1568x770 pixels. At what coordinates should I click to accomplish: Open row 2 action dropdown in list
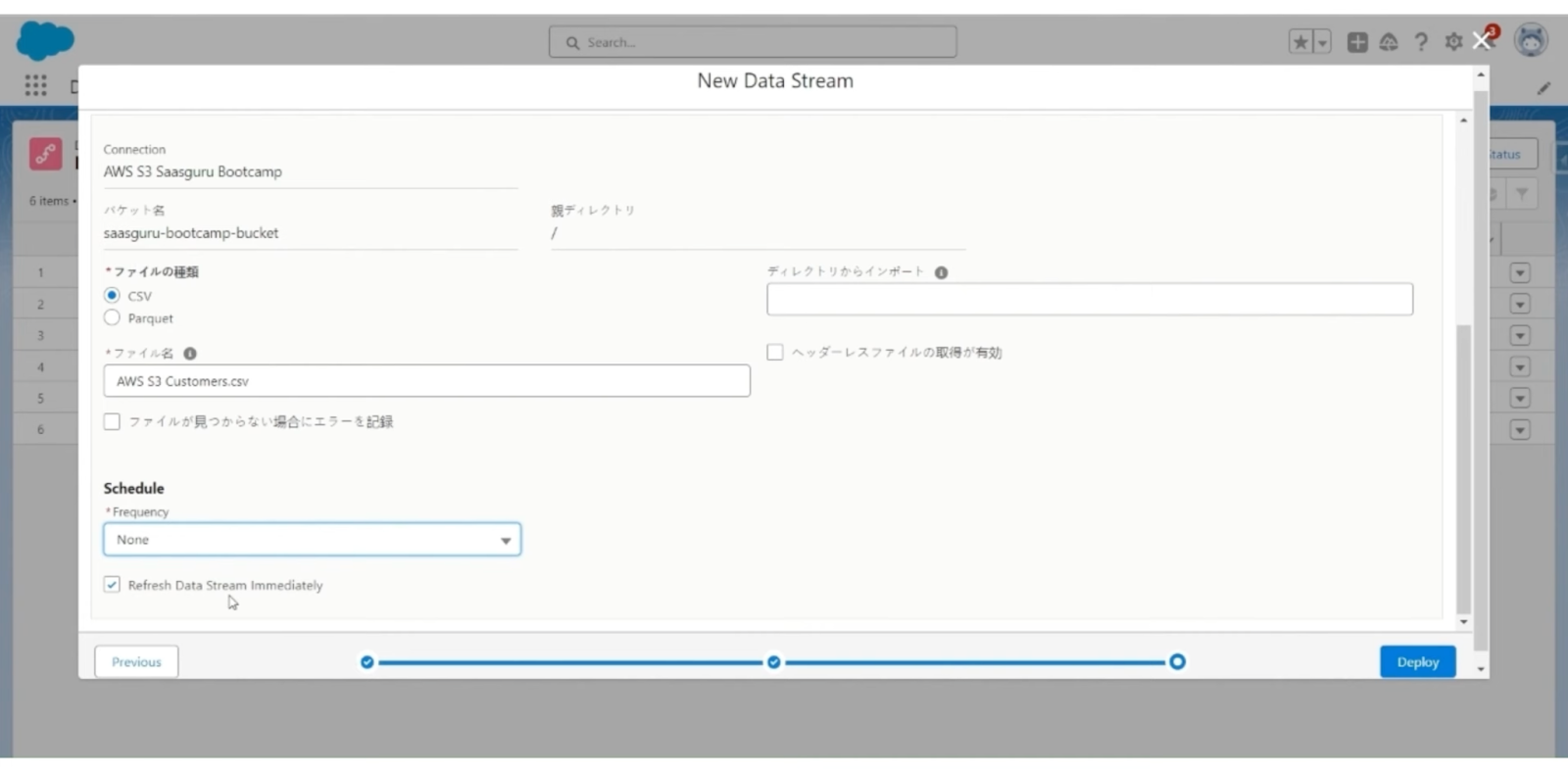(1520, 304)
